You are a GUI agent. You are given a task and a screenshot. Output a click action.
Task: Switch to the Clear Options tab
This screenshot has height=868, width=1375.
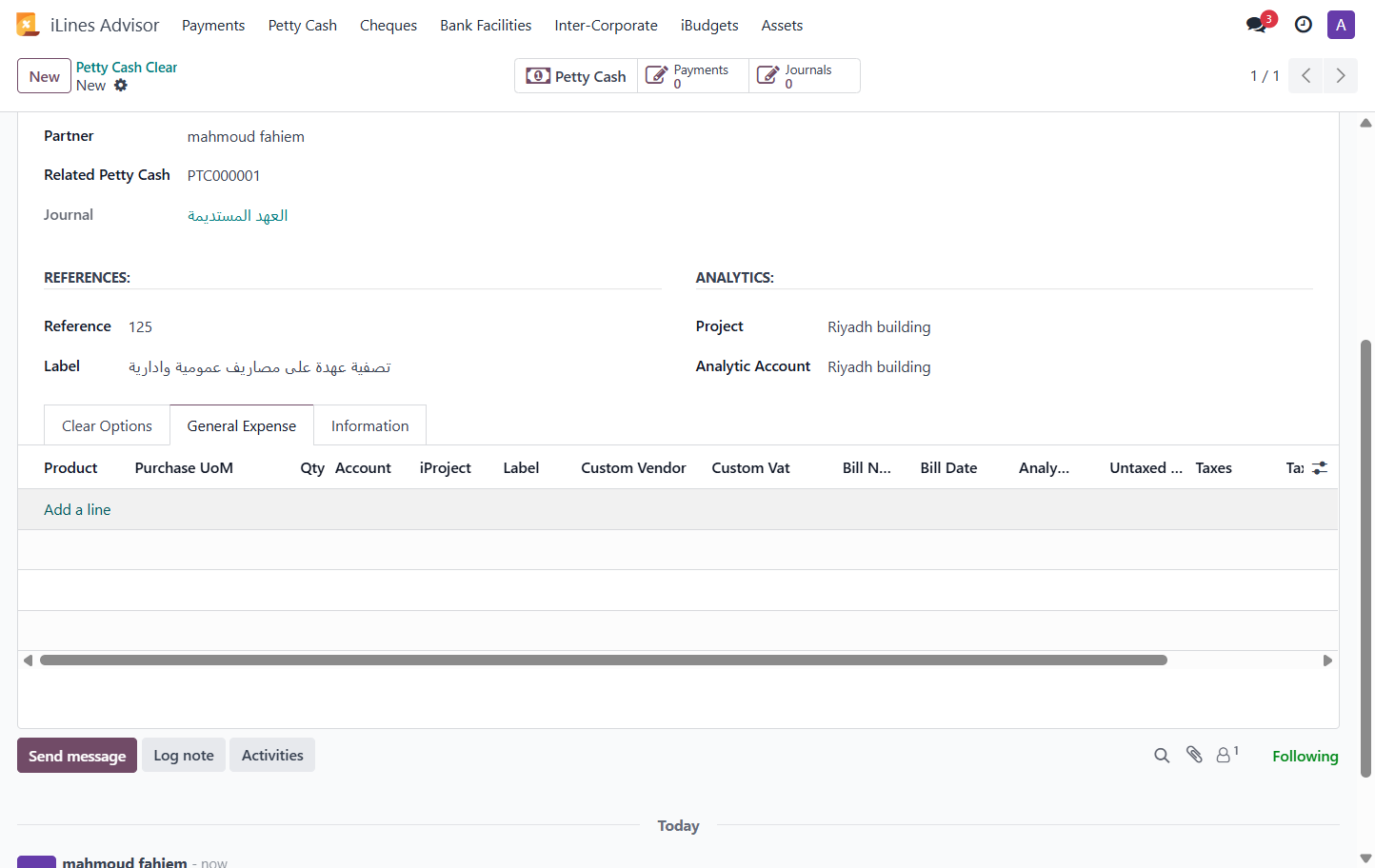[107, 425]
